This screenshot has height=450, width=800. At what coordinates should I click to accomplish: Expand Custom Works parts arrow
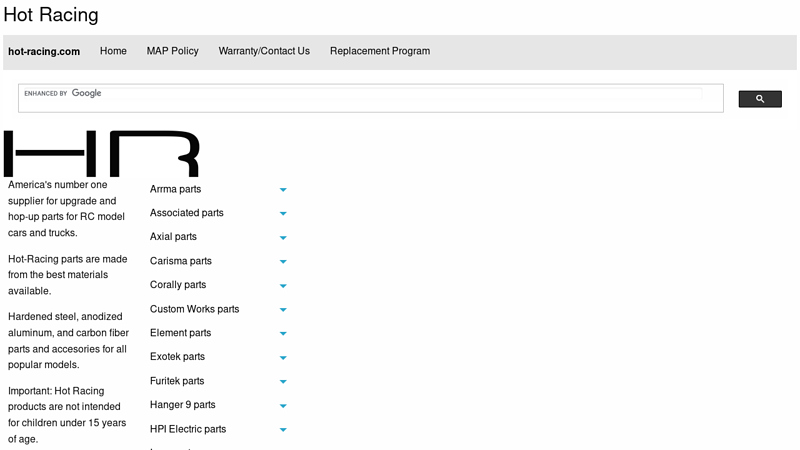tap(283, 310)
